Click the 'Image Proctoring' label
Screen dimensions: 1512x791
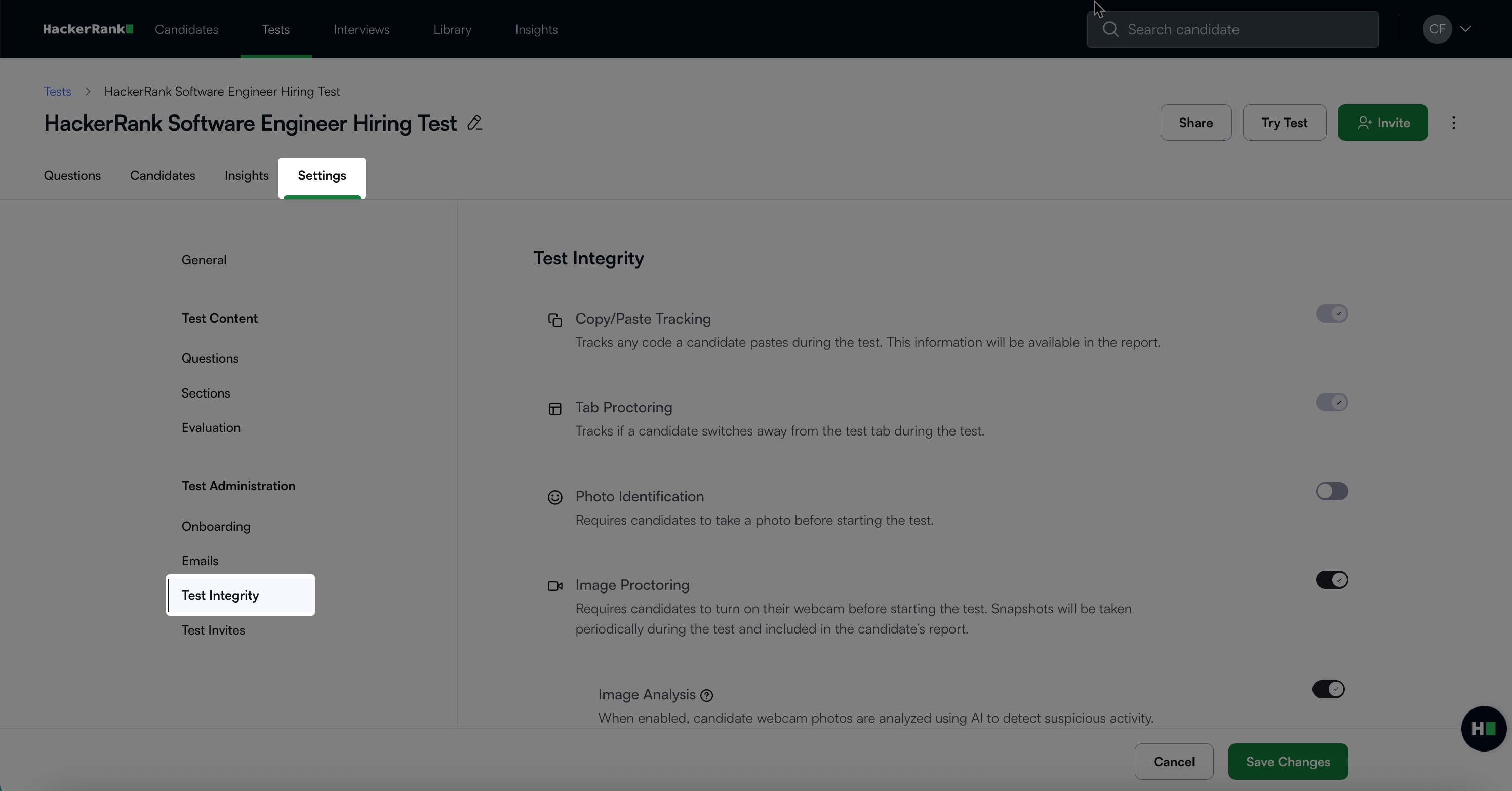tap(632, 585)
